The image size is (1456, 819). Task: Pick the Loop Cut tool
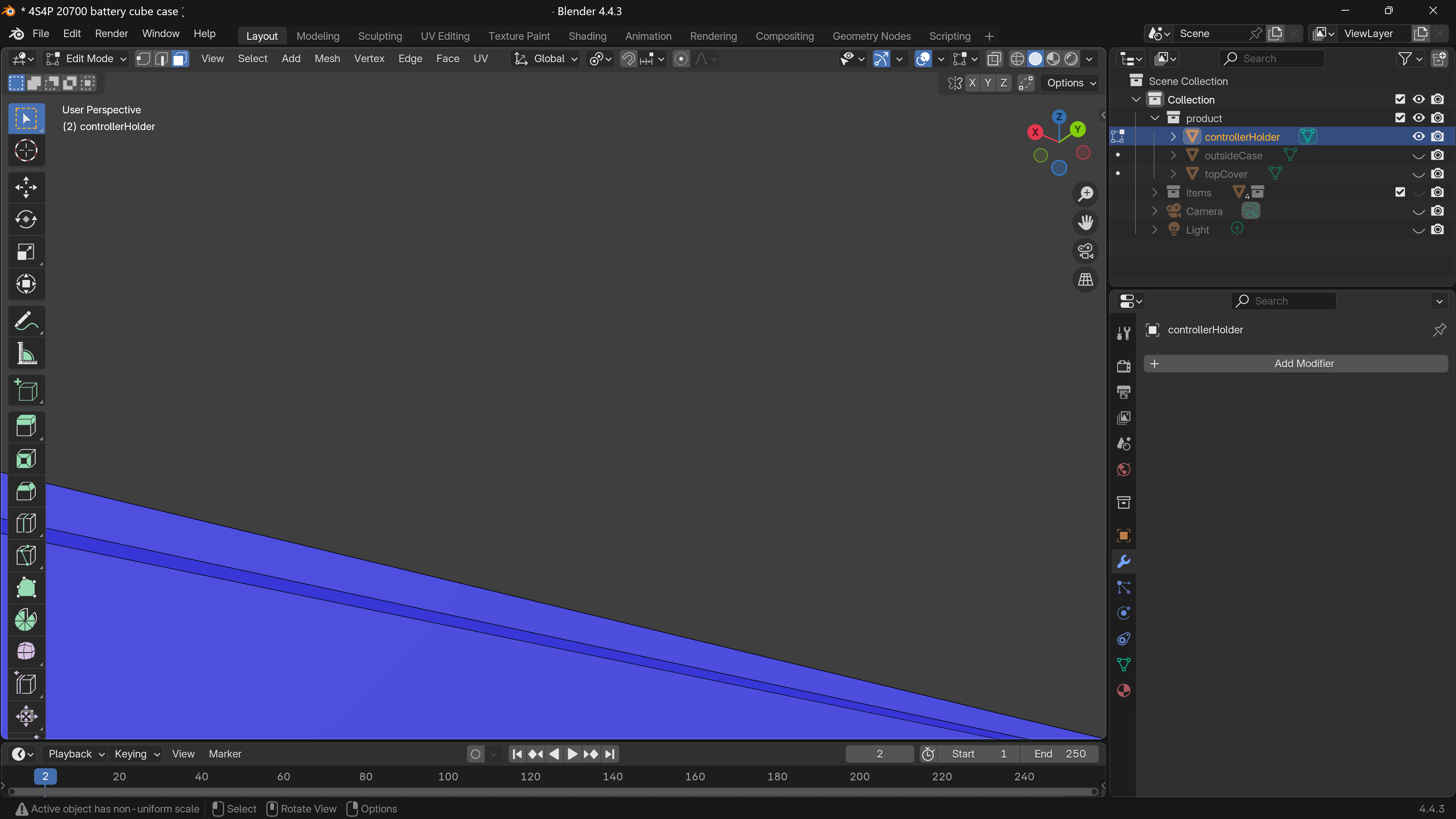pos(26,523)
